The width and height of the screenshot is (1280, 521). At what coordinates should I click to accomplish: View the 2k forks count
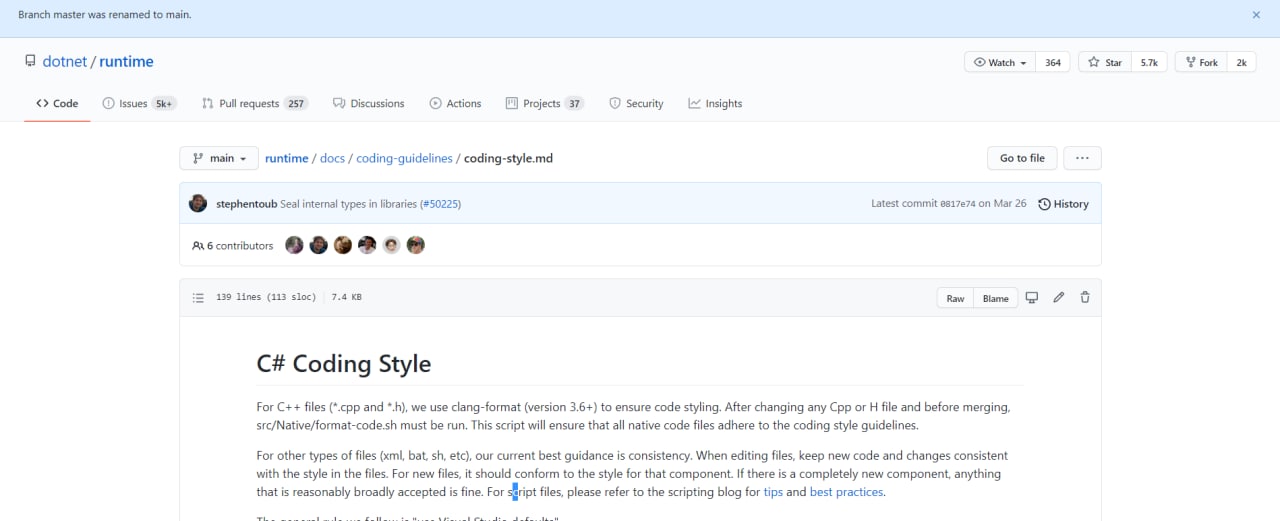coord(1241,62)
